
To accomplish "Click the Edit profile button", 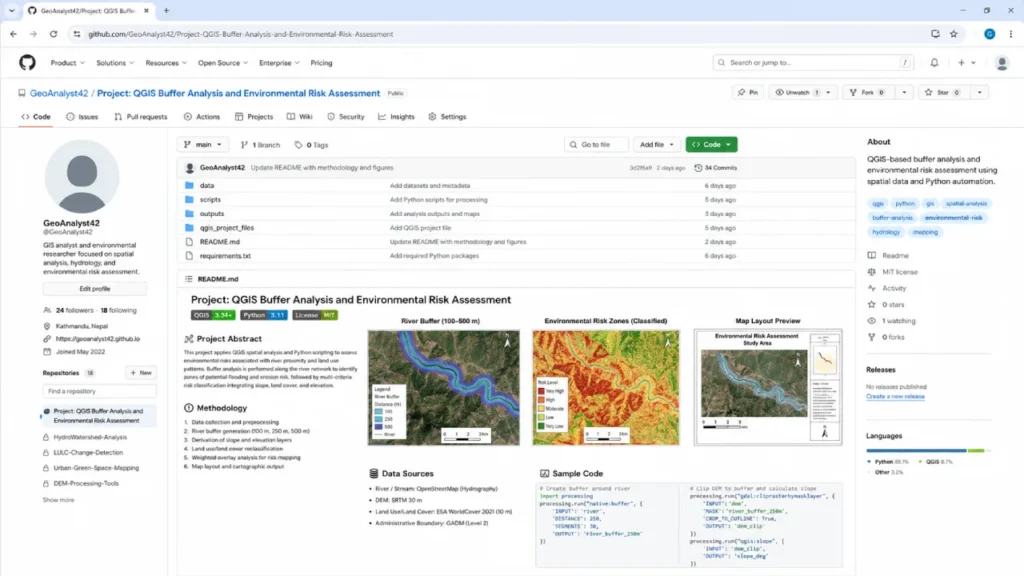I will tap(95, 289).
